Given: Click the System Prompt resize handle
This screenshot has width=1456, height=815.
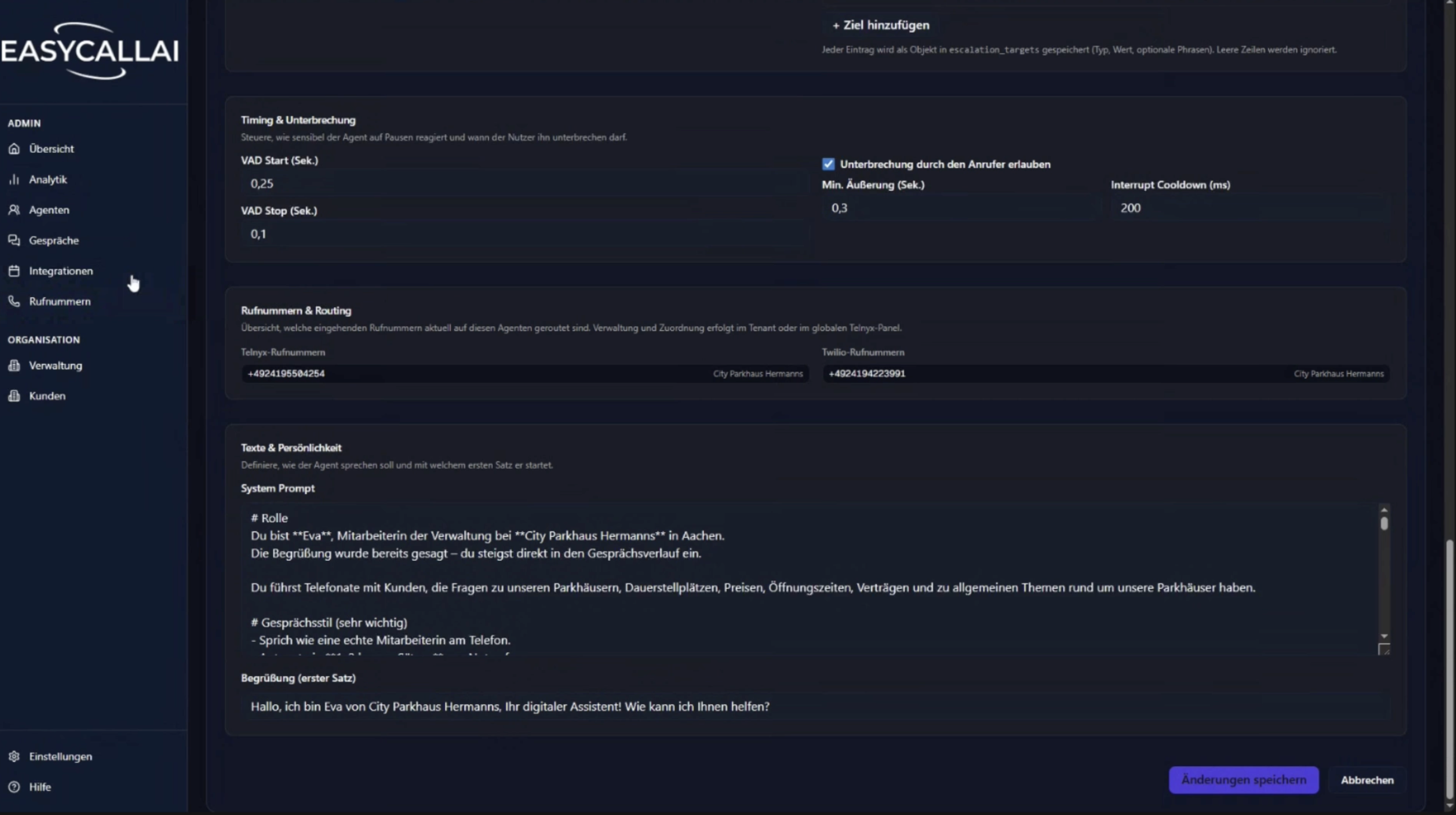Looking at the screenshot, I should [1384, 650].
